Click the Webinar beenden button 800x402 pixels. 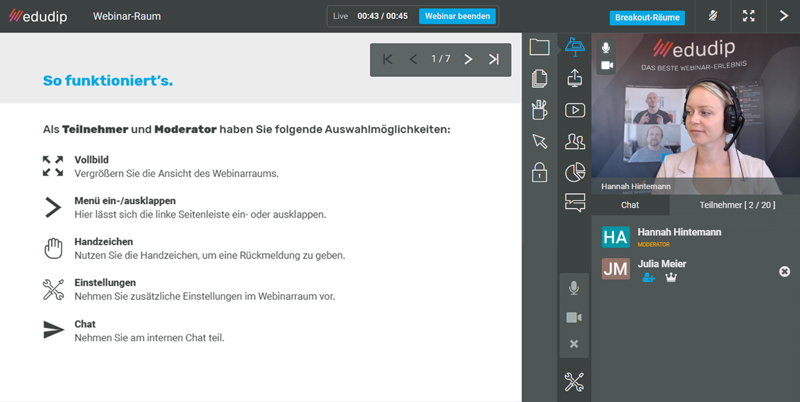(x=457, y=16)
